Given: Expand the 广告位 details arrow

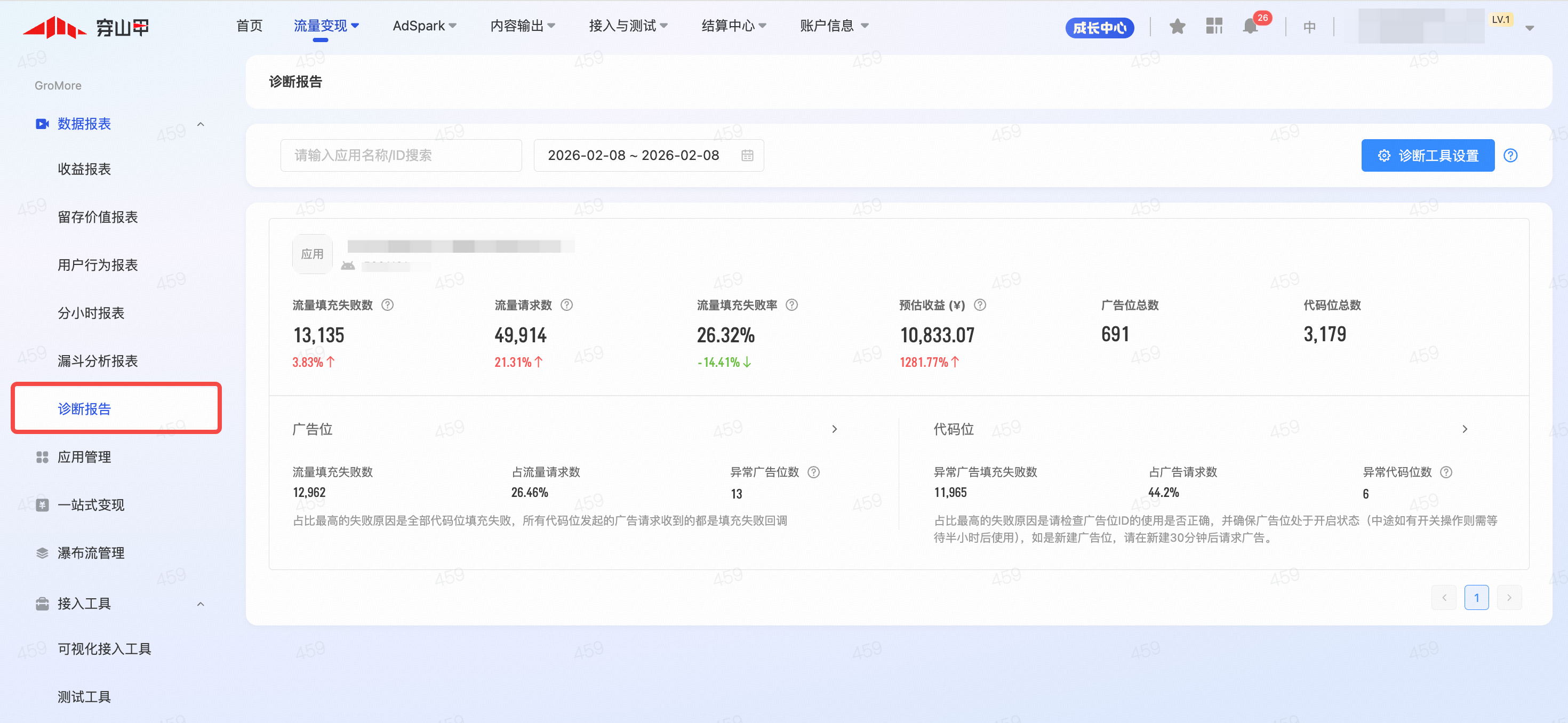Looking at the screenshot, I should pyautogui.click(x=835, y=429).
